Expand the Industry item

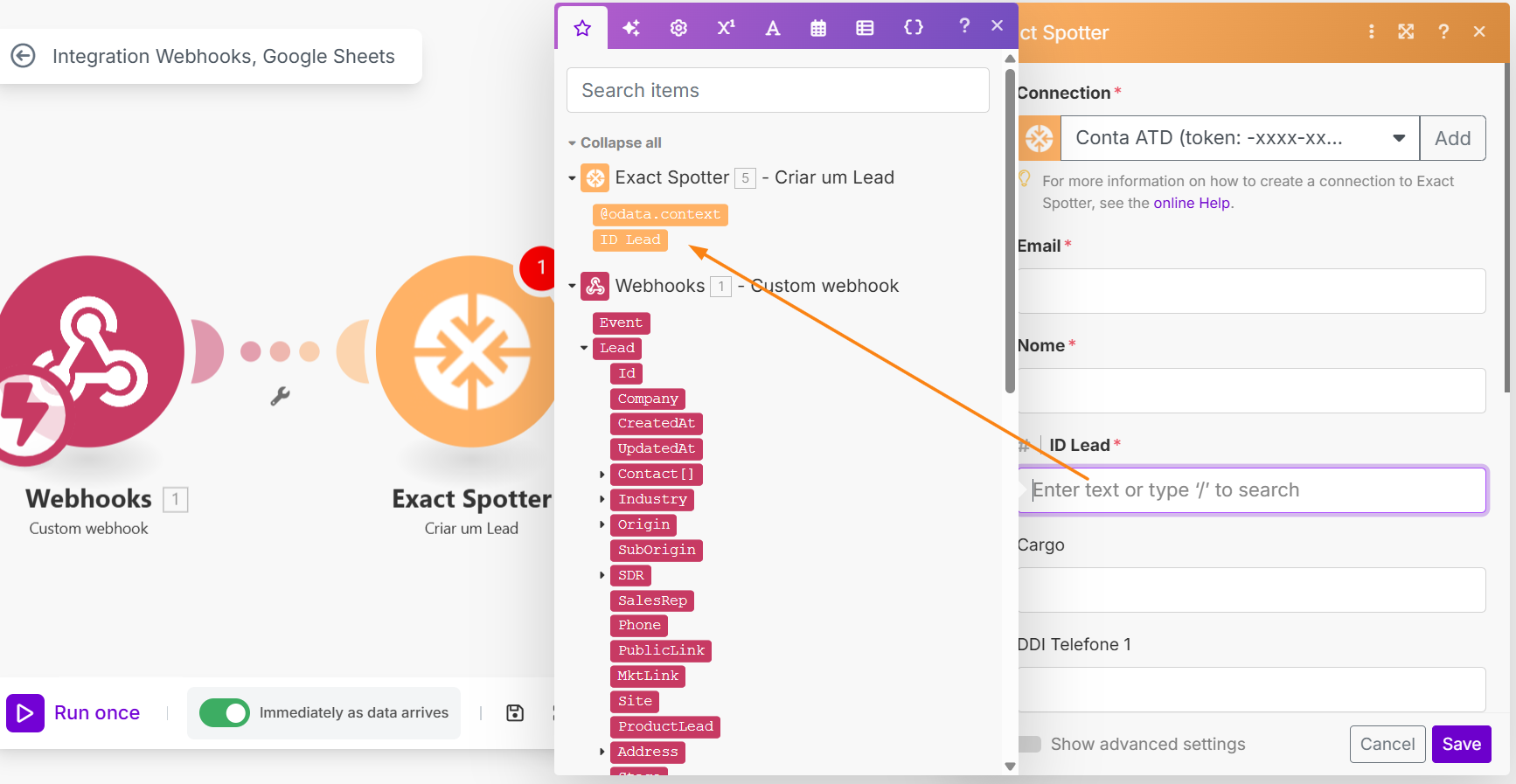tap(602, 500)
